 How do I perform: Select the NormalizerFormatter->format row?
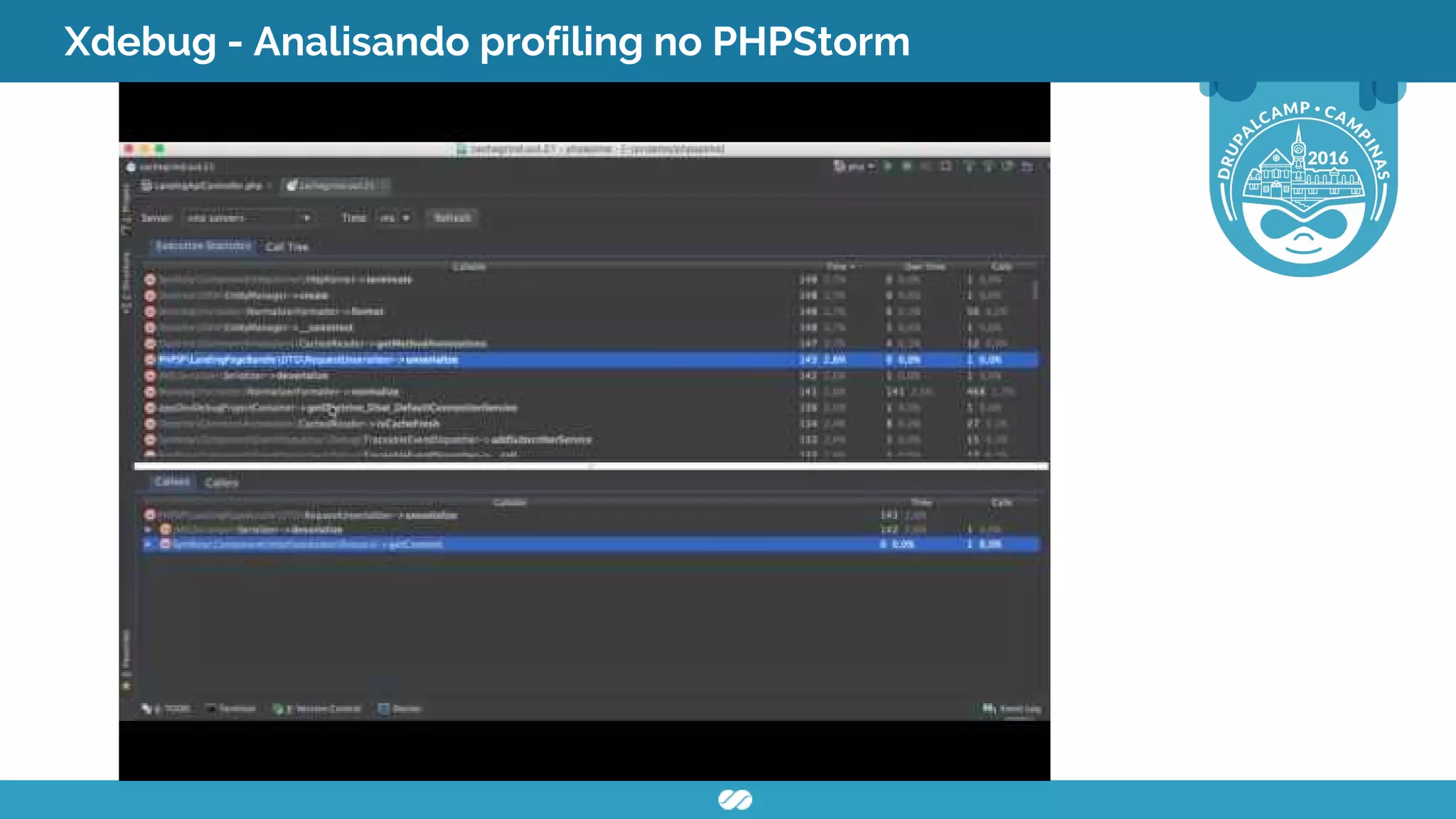click(x=590, y=311)
